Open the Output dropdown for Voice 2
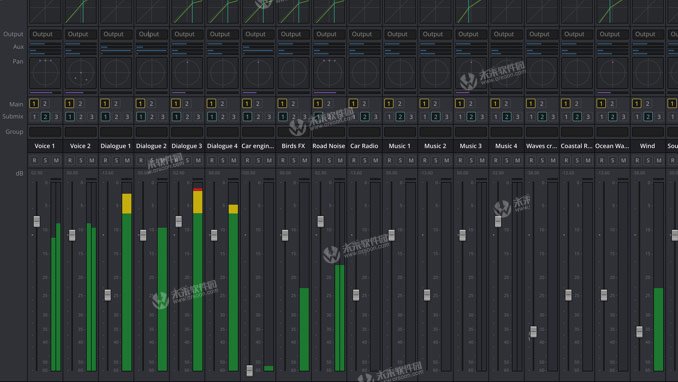 tap(80, 34)
